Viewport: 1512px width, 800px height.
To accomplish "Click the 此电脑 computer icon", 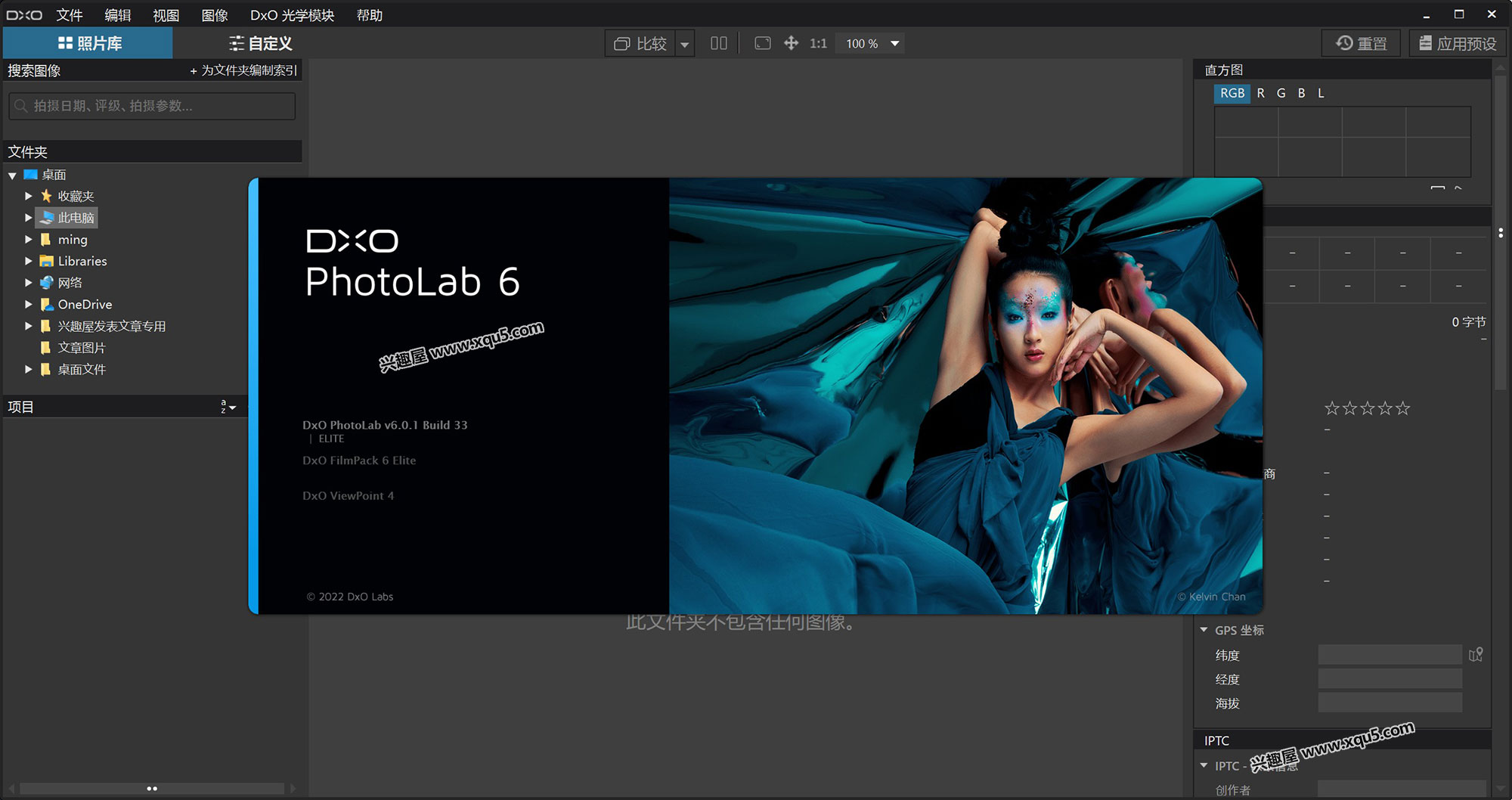I will point(47,218).
